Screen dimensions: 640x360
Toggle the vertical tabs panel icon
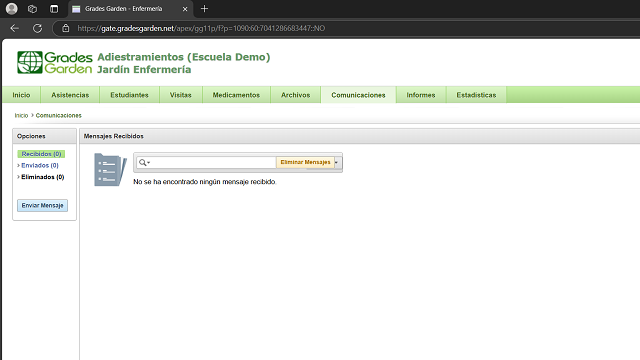click(54, 9)
